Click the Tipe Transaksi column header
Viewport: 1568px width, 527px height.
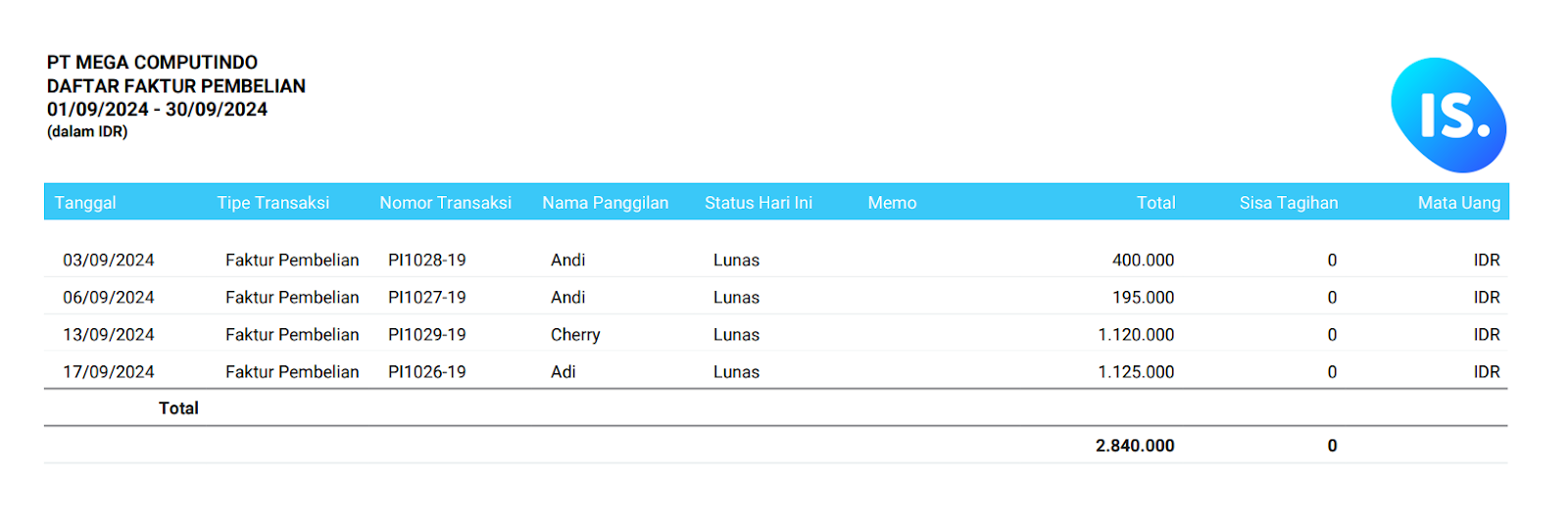tap(273, 203)
